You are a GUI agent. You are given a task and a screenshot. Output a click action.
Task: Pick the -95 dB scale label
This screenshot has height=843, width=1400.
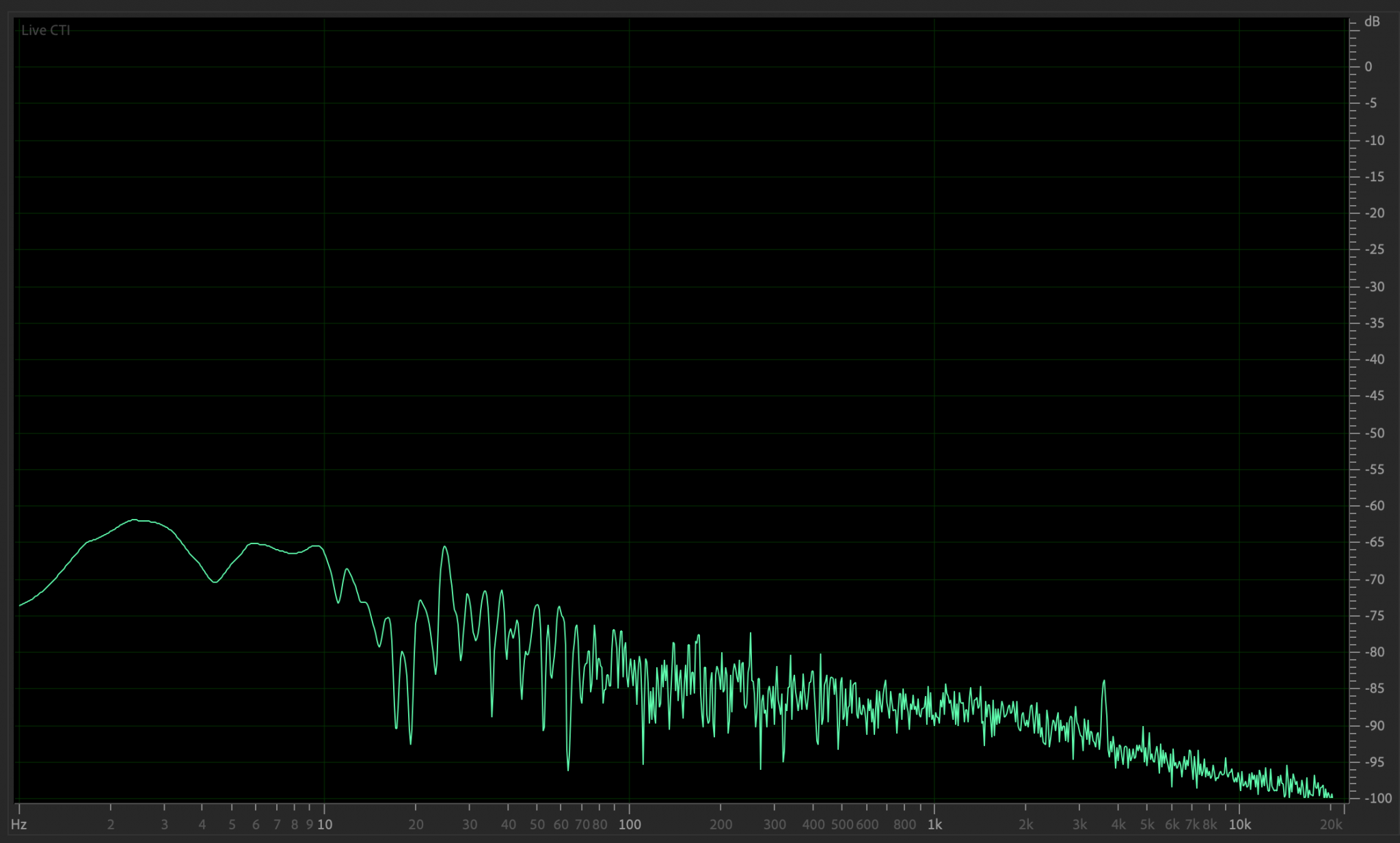pos(1374,762)
